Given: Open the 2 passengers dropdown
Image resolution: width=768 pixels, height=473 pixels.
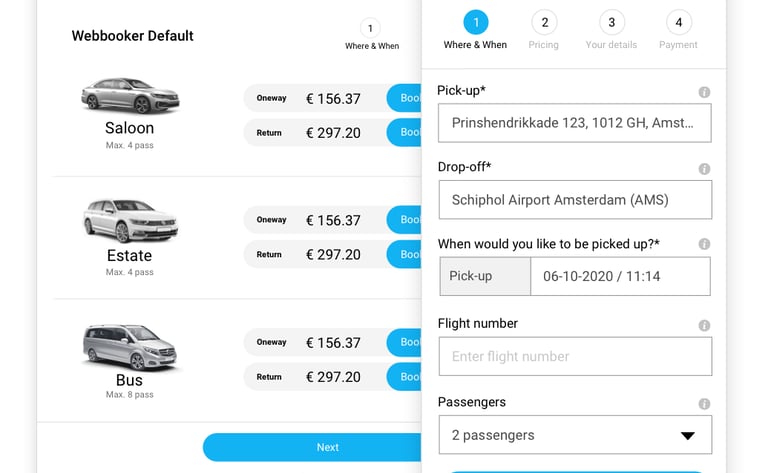Looking at the screenshot, I should (x=575, y=435).
